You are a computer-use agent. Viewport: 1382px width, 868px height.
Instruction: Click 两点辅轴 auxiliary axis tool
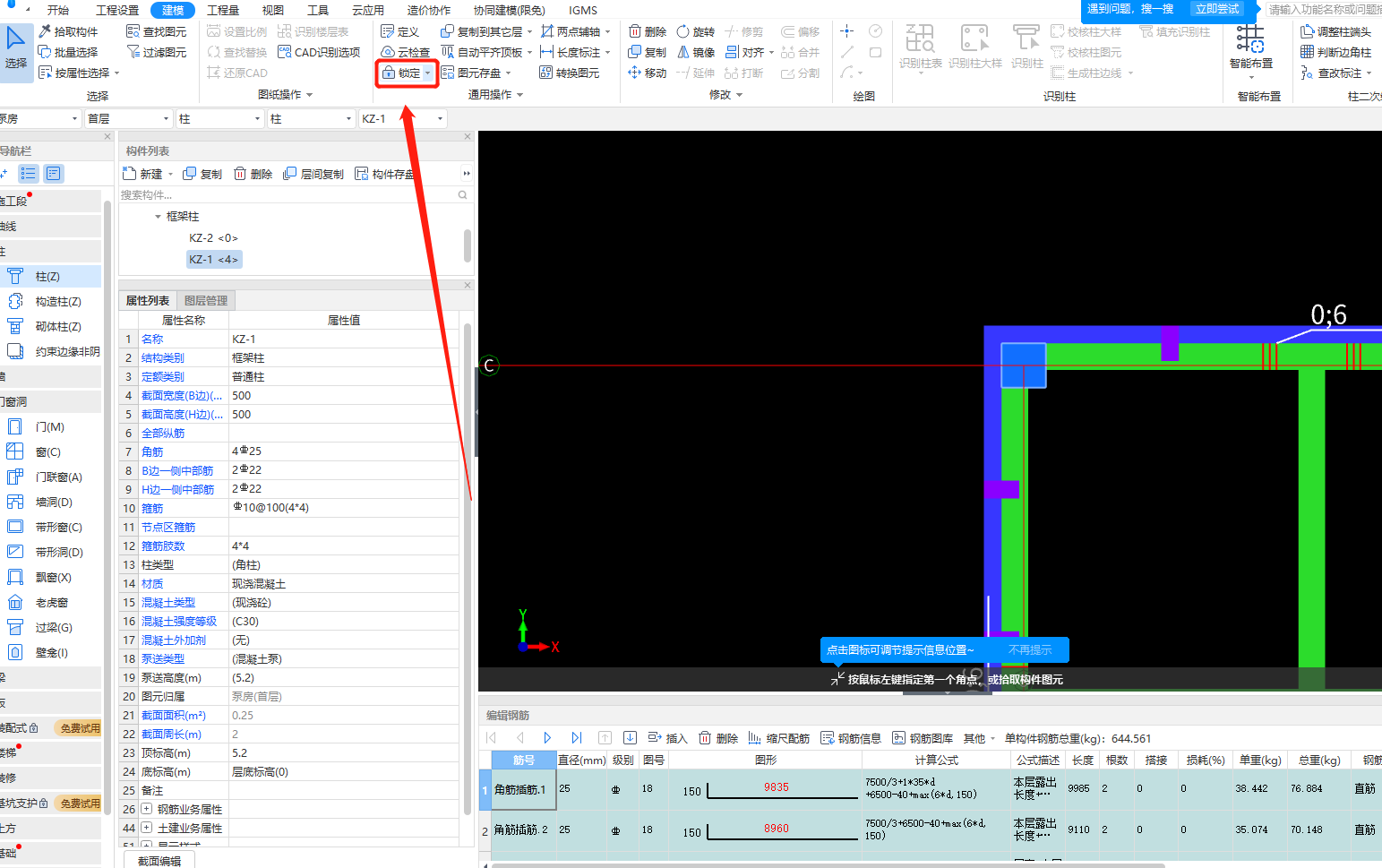(x=570, y=31)
